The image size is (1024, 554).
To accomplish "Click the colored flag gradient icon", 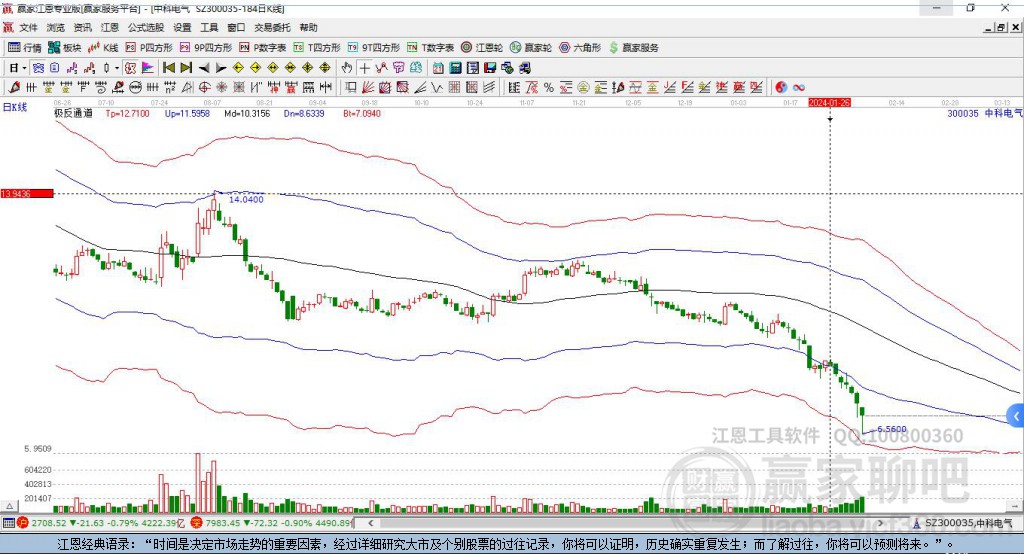I will [148, 68].
